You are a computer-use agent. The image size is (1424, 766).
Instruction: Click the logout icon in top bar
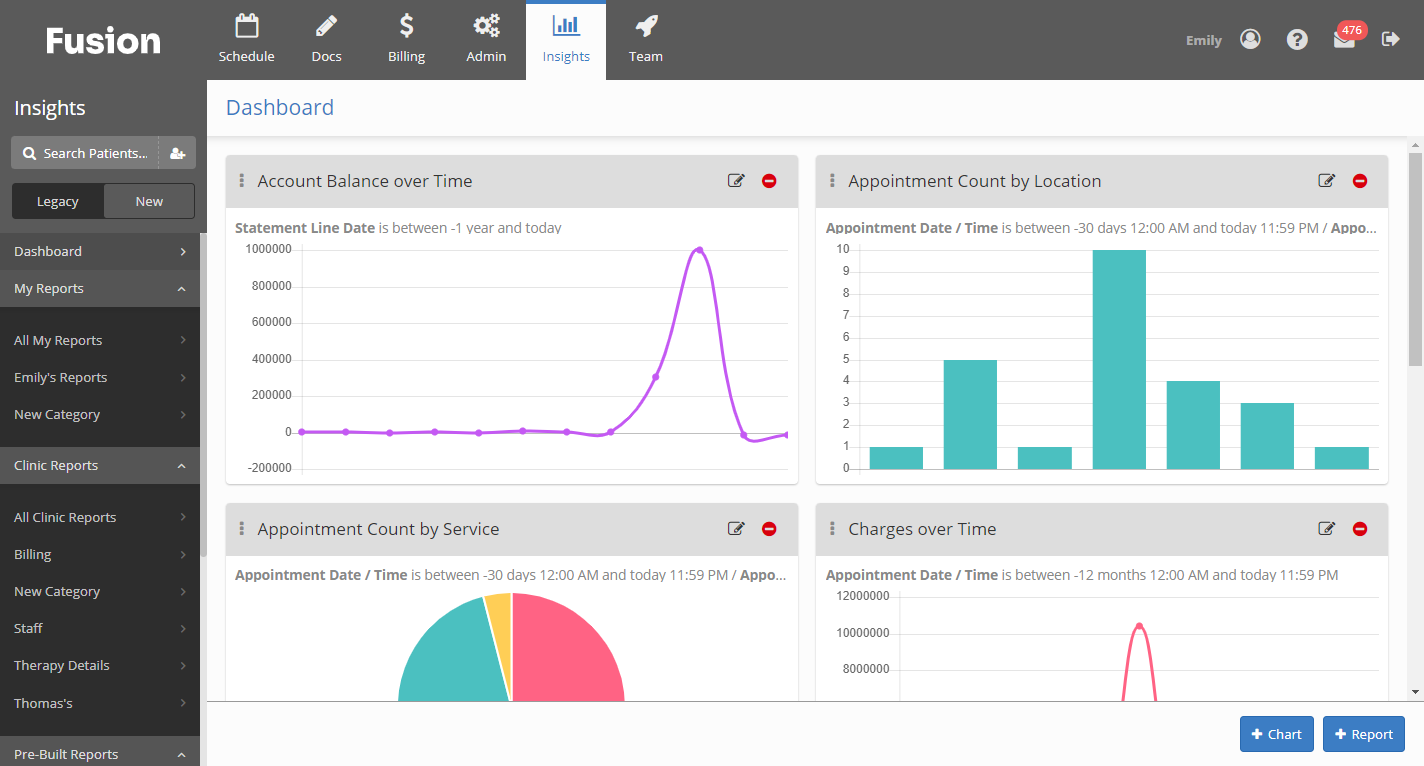coord(1390,39)
